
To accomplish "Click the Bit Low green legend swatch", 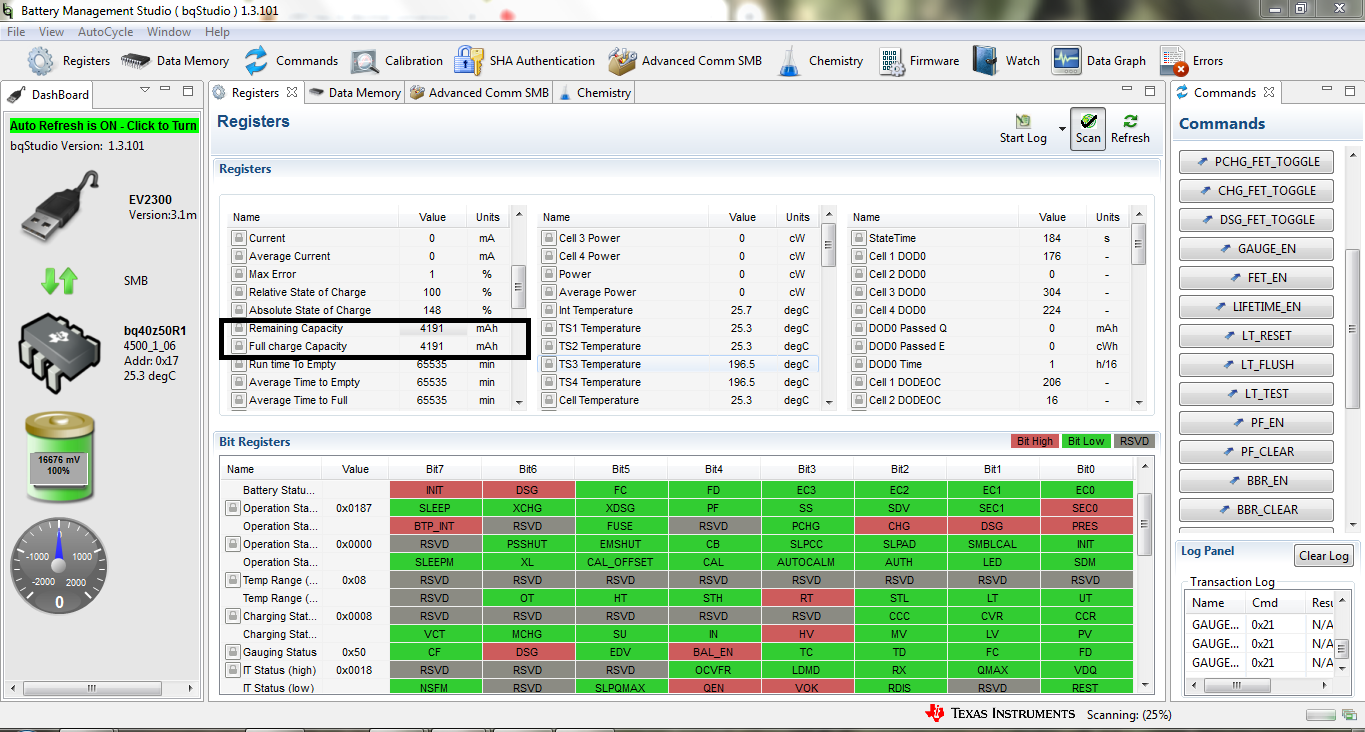I will tap(1085, 441).
